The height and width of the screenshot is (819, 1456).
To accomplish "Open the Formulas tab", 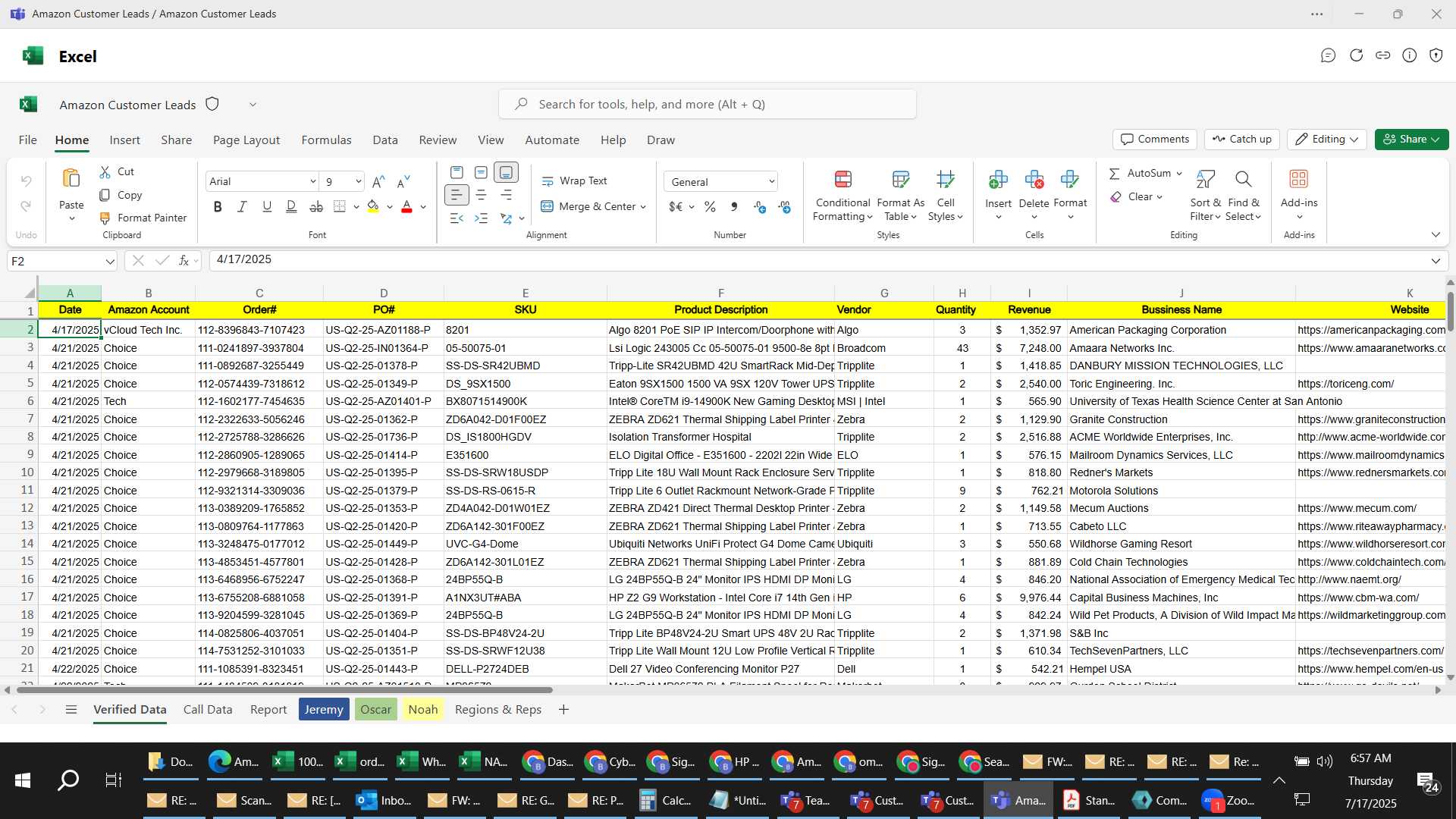I will point(326,140).
